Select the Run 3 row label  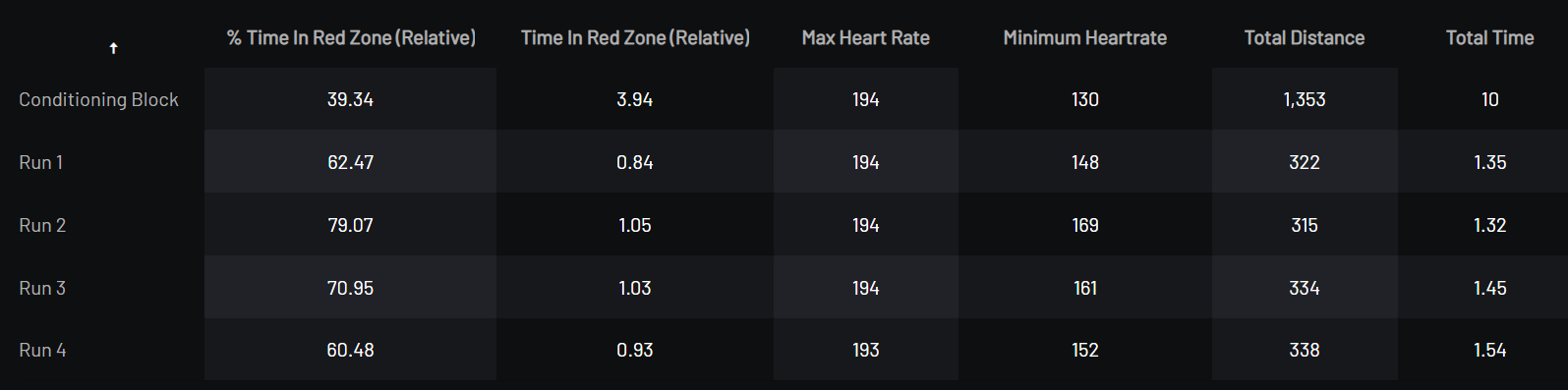tap(42, 288)
